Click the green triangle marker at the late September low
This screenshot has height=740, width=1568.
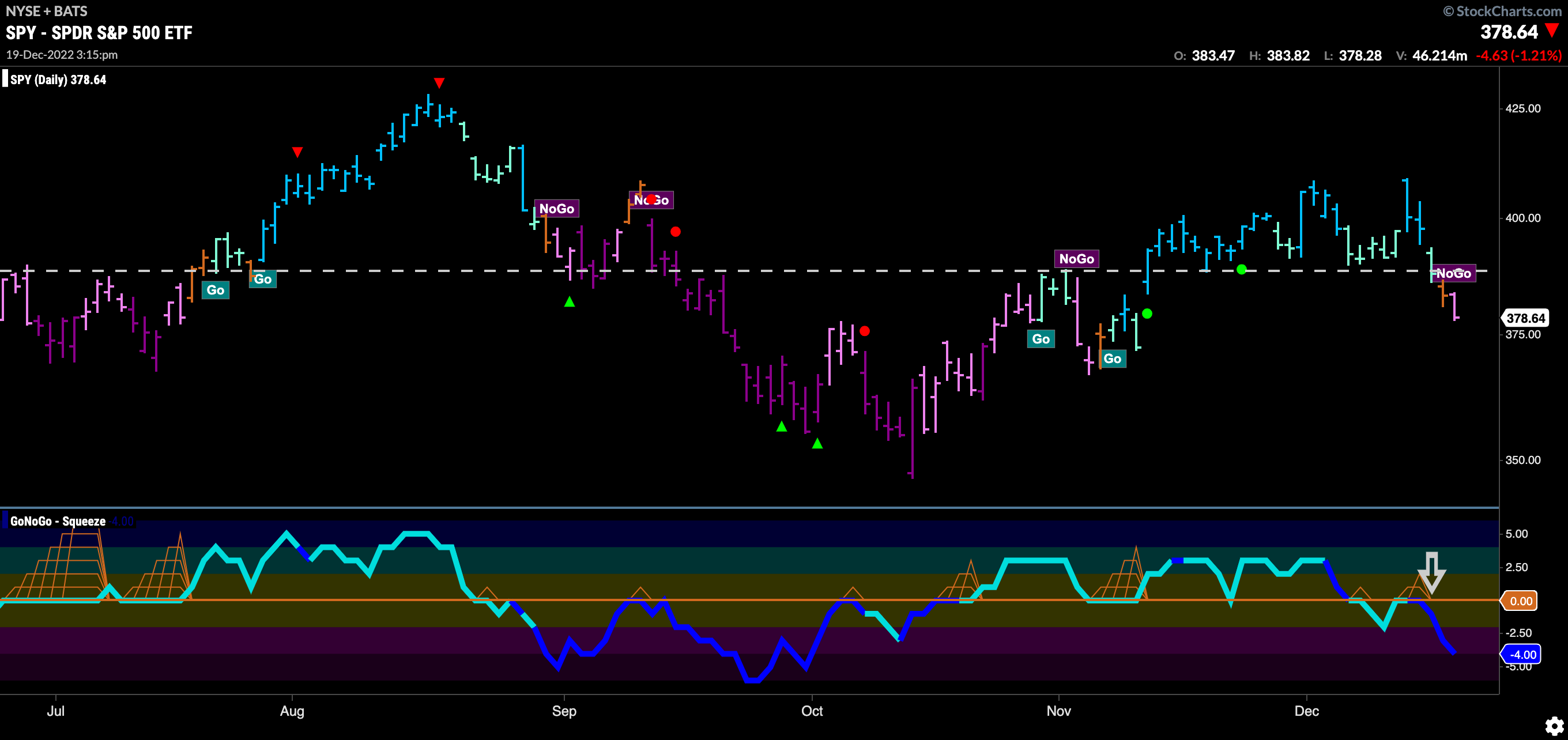(782, 426)
